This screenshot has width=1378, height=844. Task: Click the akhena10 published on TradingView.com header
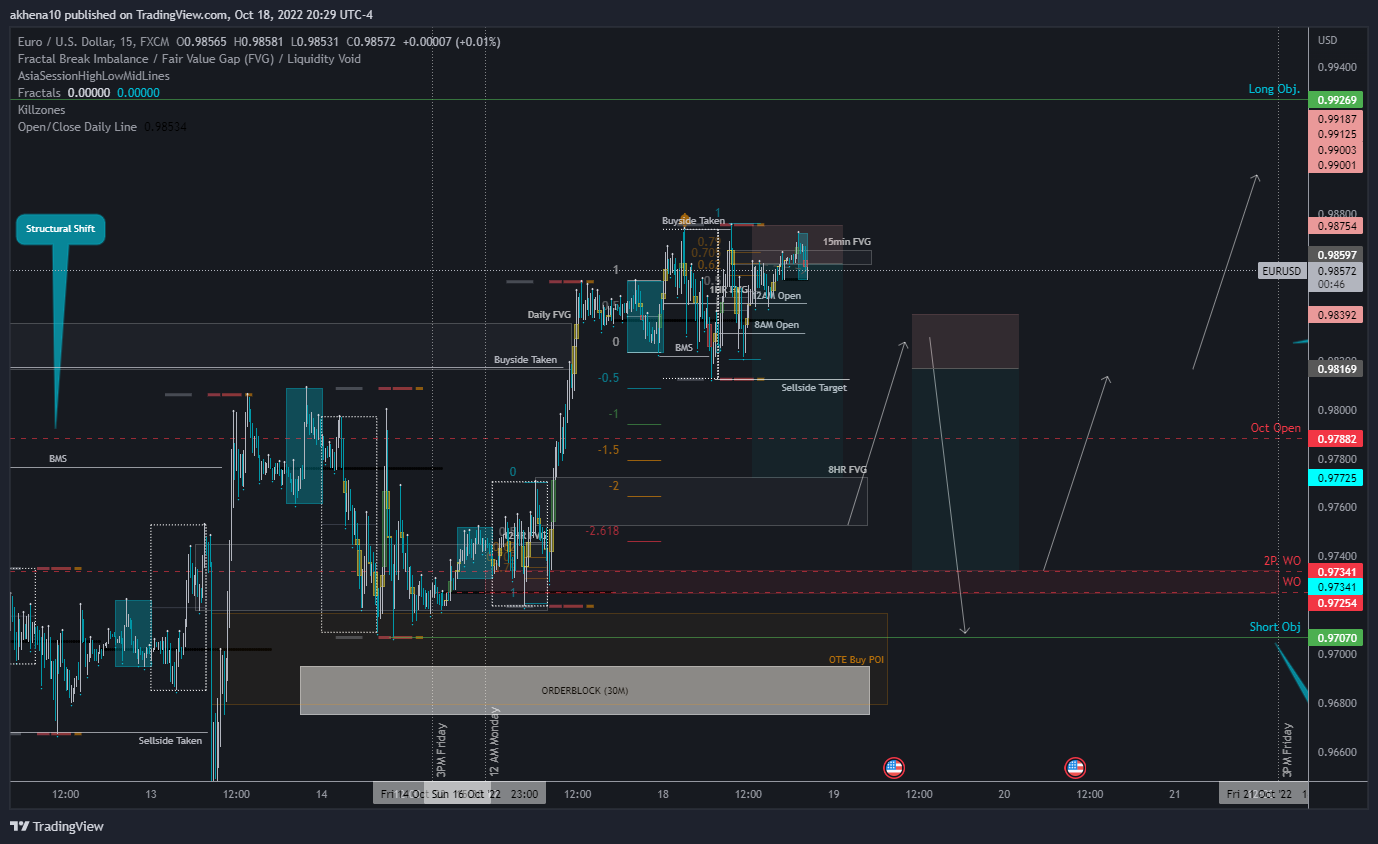(191, 15)
